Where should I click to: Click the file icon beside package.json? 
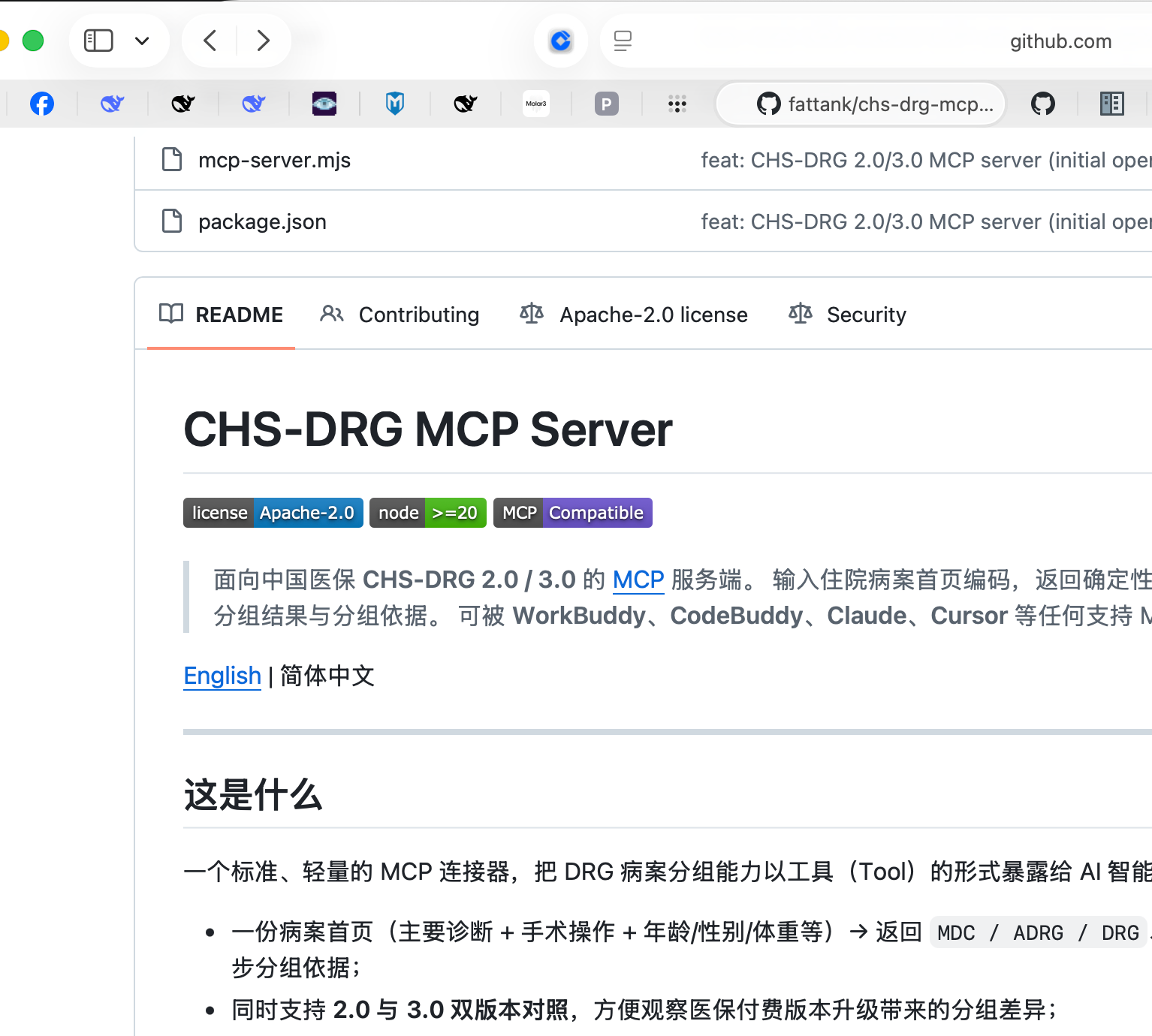172,221
